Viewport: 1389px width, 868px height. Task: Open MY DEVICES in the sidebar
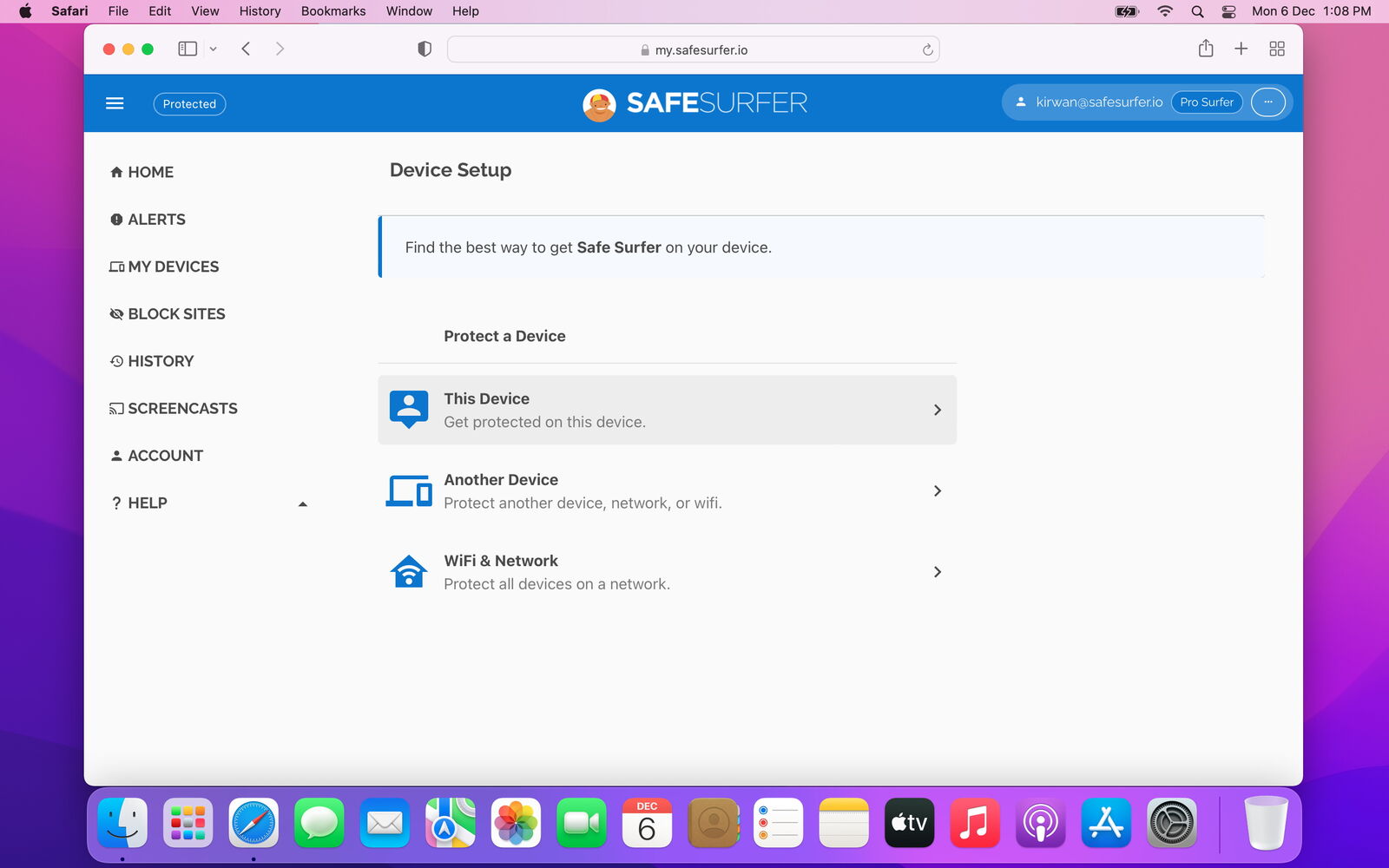pos(164,266)
